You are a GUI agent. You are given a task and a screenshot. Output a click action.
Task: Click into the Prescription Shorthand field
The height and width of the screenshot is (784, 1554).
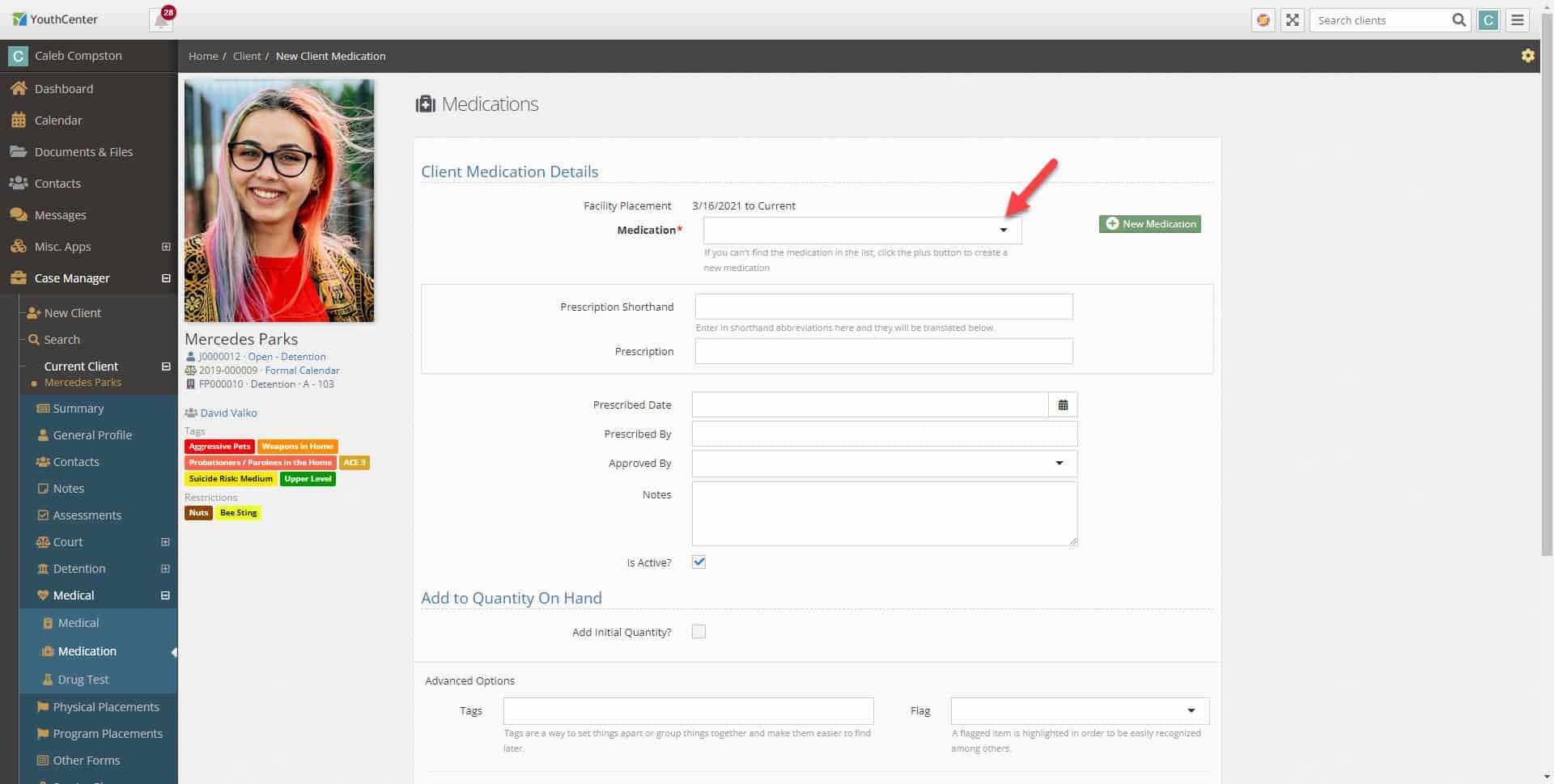(x=883, y=307)
